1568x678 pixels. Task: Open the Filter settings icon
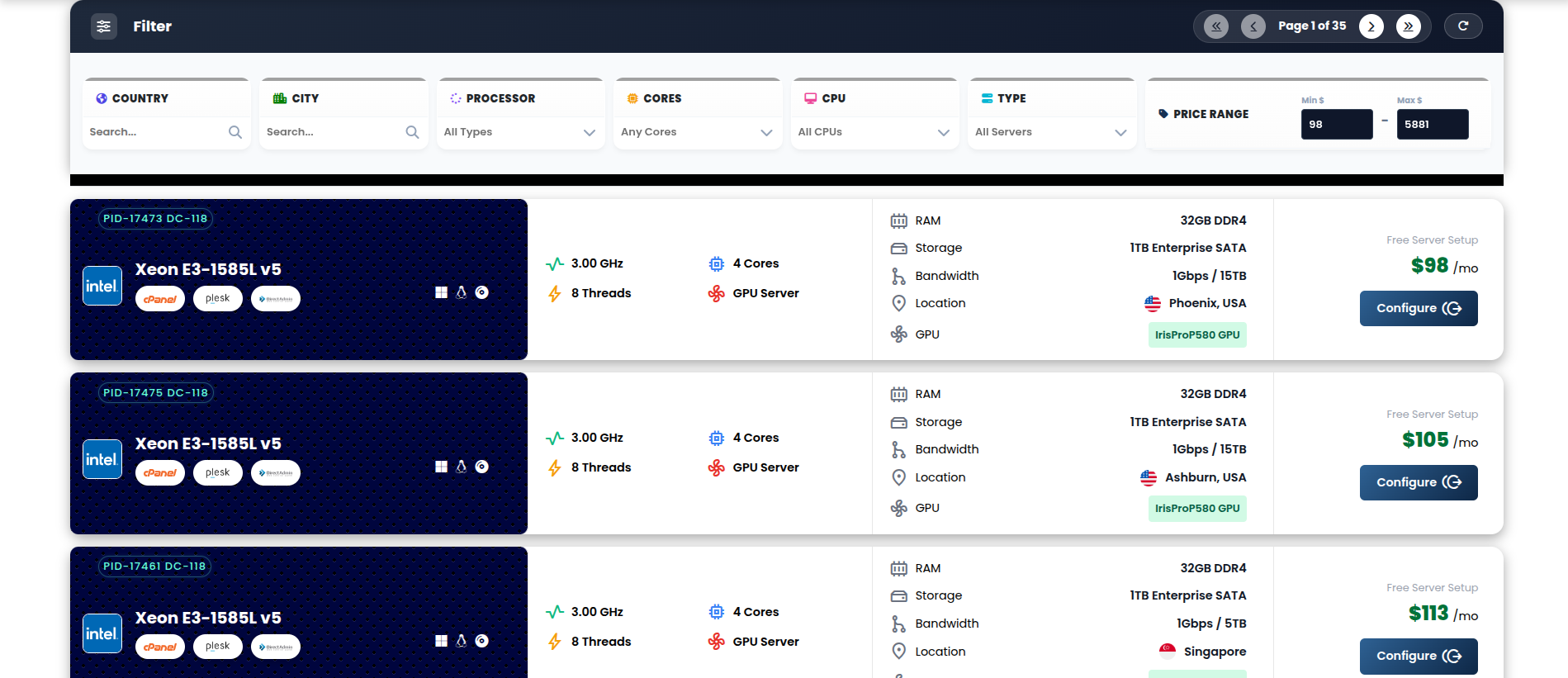103,26
